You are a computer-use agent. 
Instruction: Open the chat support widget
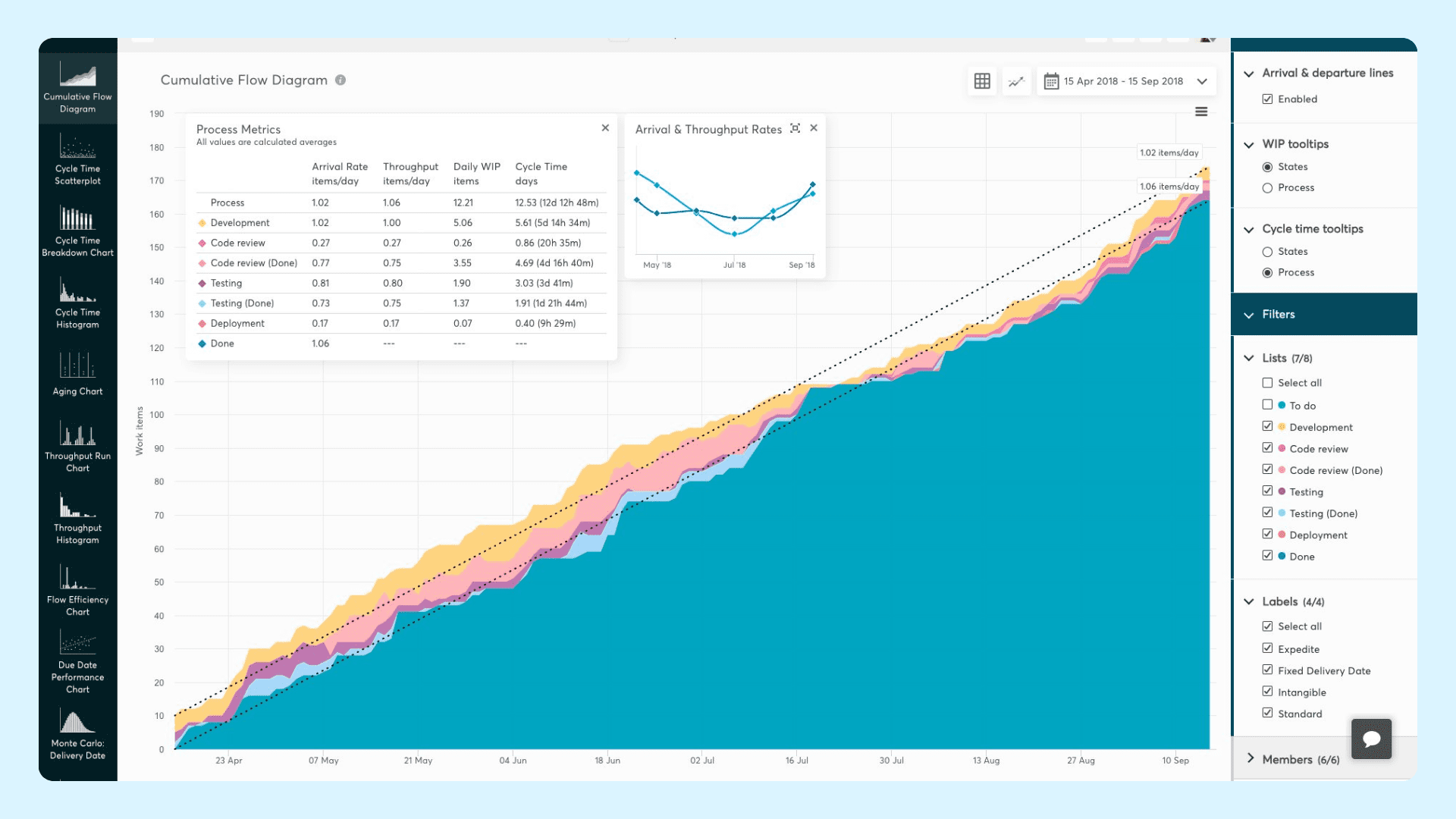(x=1371, y=739)
